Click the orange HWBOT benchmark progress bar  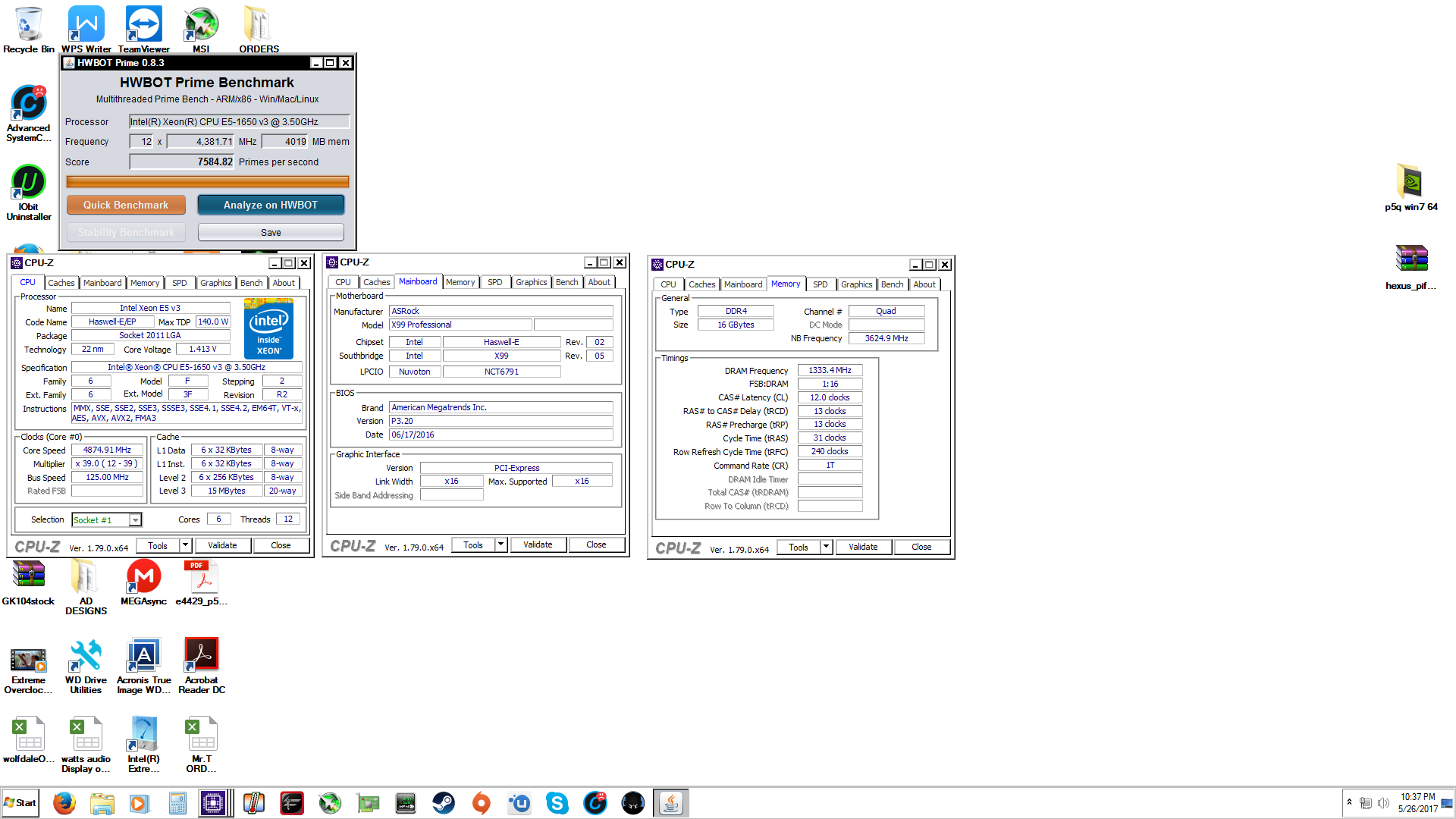(x=207, y=182)
